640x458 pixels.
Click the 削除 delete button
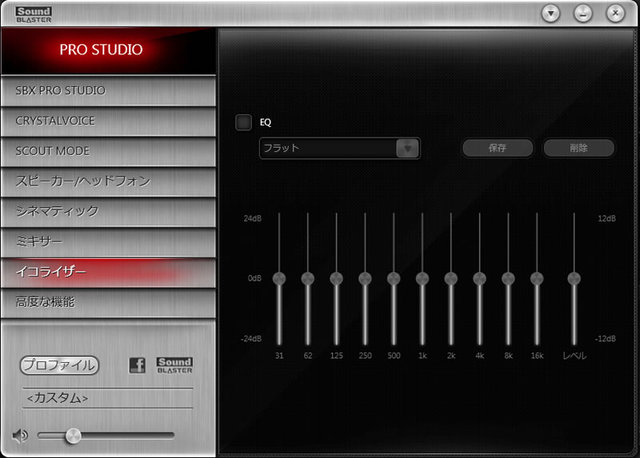[579, 148]
